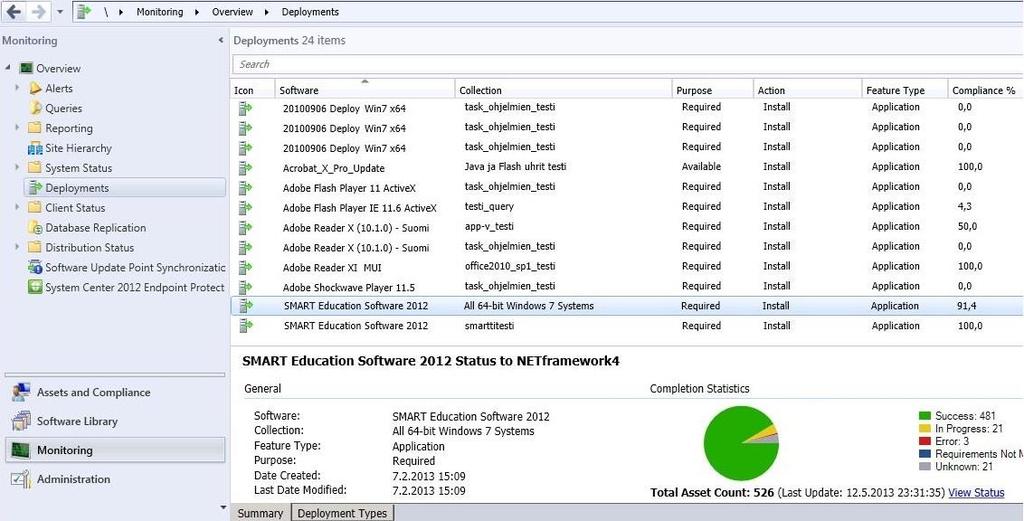The width and height of the screenshot is (1024, 521).
Task: Click the Distribution Status folder icon
Action: (35, 247)
